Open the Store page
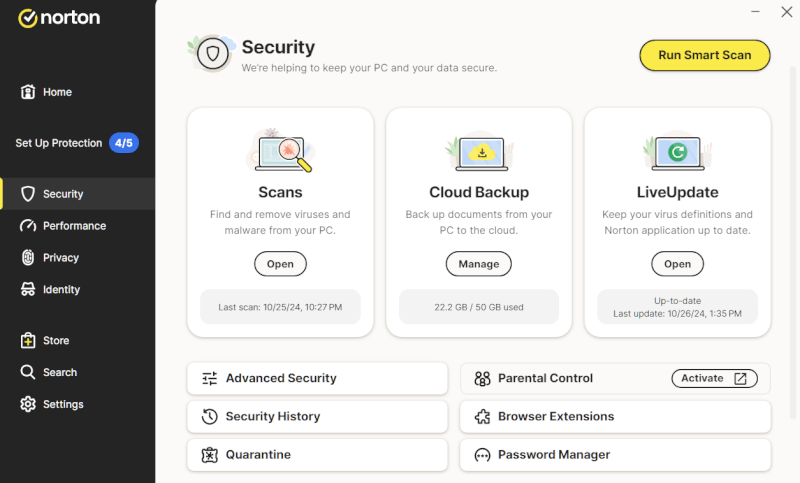This screenshot has height=483, width=800. pyautogui.click(x=78, y=340)
